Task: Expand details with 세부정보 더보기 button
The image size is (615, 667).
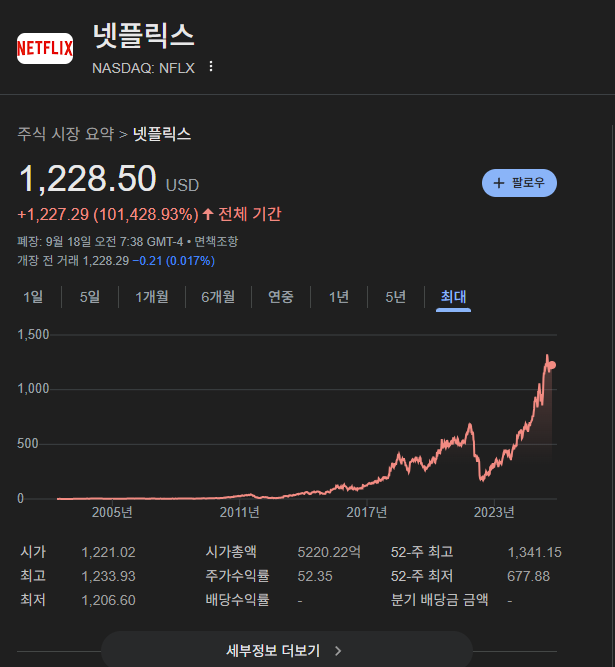Action: click(287, 650)
